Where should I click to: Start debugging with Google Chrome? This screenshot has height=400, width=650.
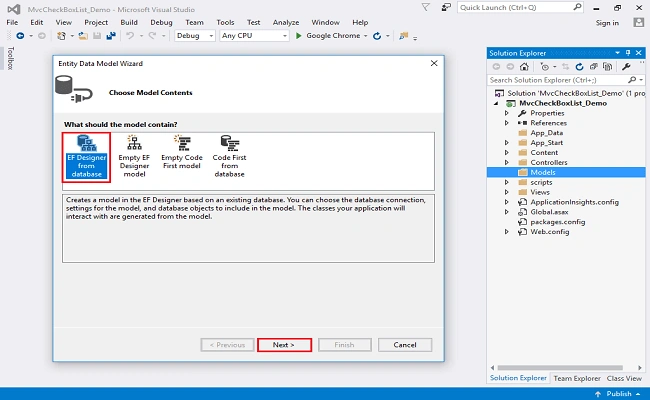pyautogui.click(x=328, y=36)
